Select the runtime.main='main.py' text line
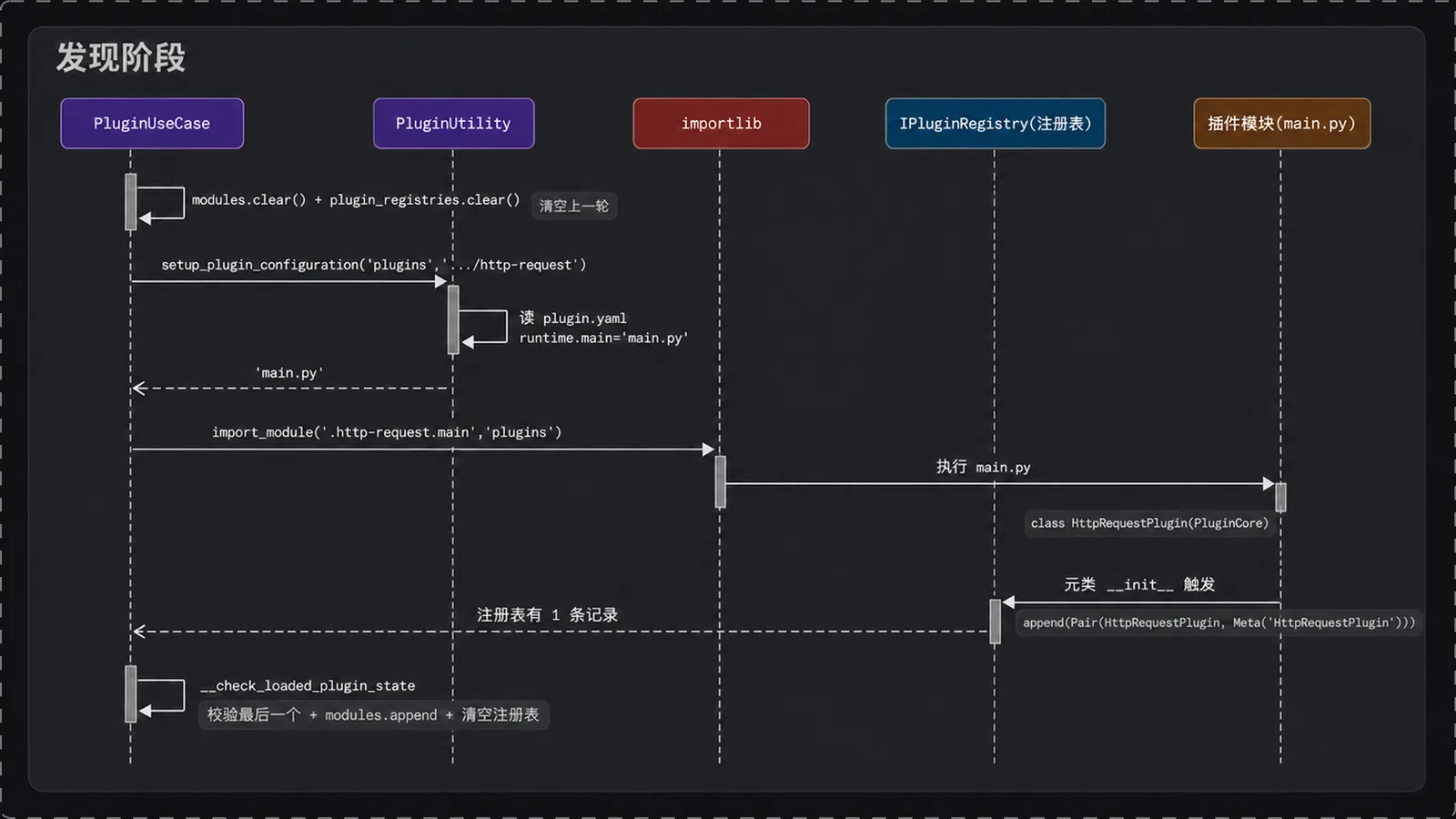 [603, 338]
